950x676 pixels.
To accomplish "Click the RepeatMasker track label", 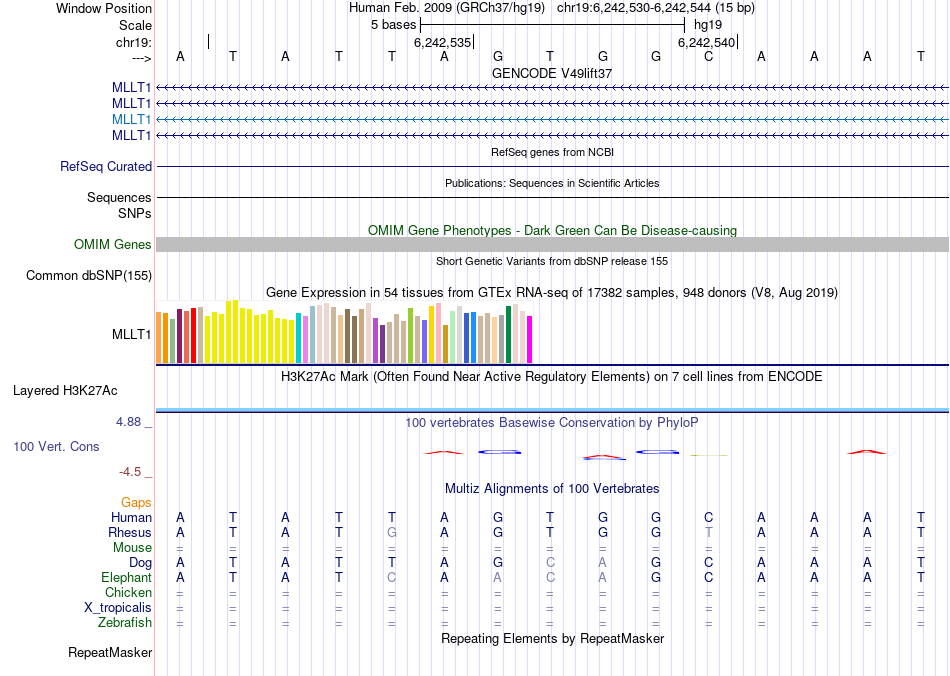I will tap(110, 652).
